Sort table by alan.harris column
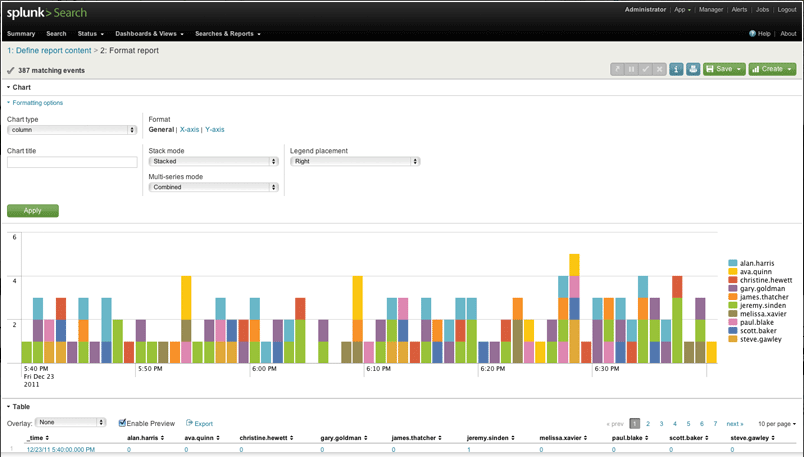 (x=162, y=438)
